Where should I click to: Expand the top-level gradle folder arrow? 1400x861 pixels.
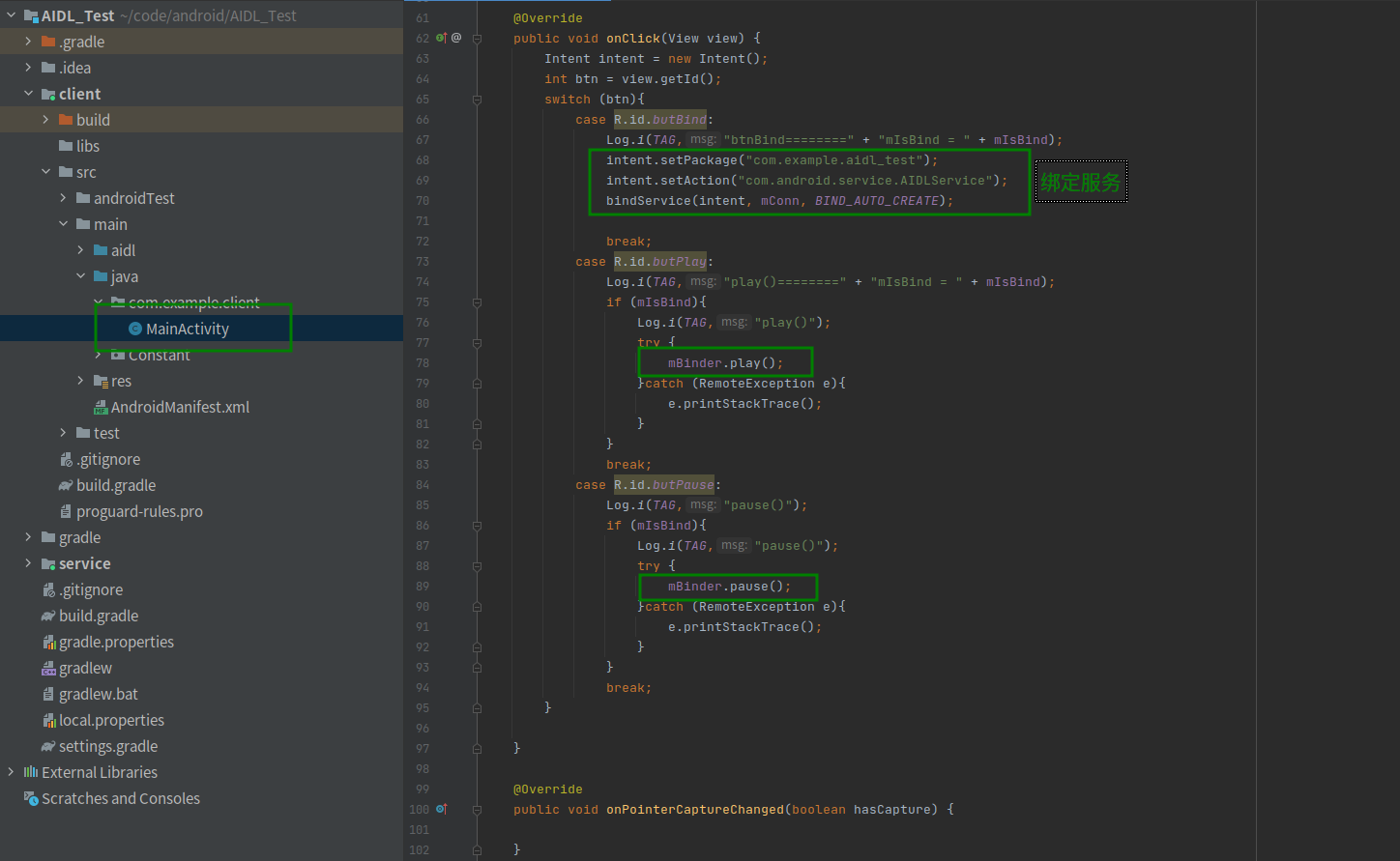click(x=28, y=537)
